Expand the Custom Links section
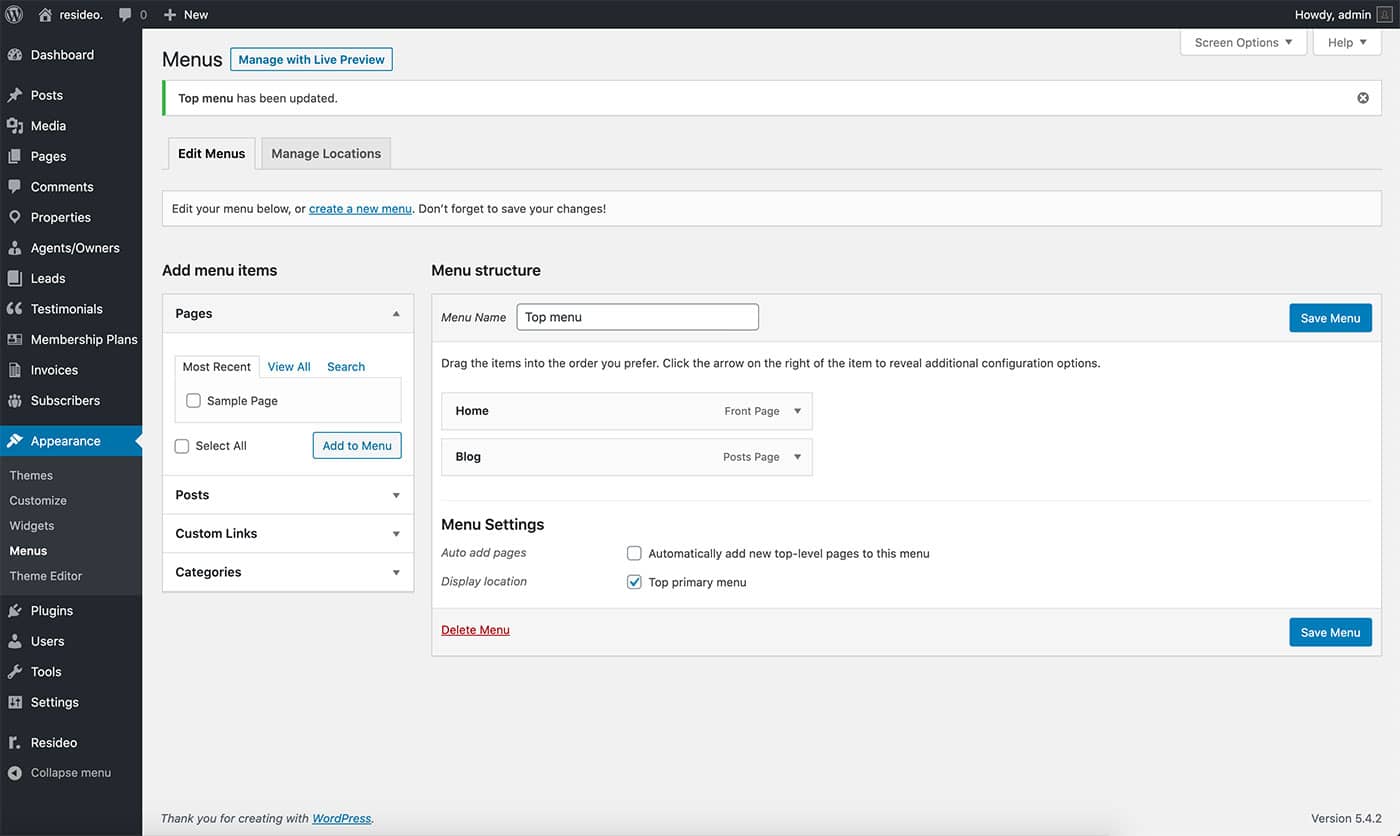This screenshot has width=1400, height=836. click(x=396, y=534)
